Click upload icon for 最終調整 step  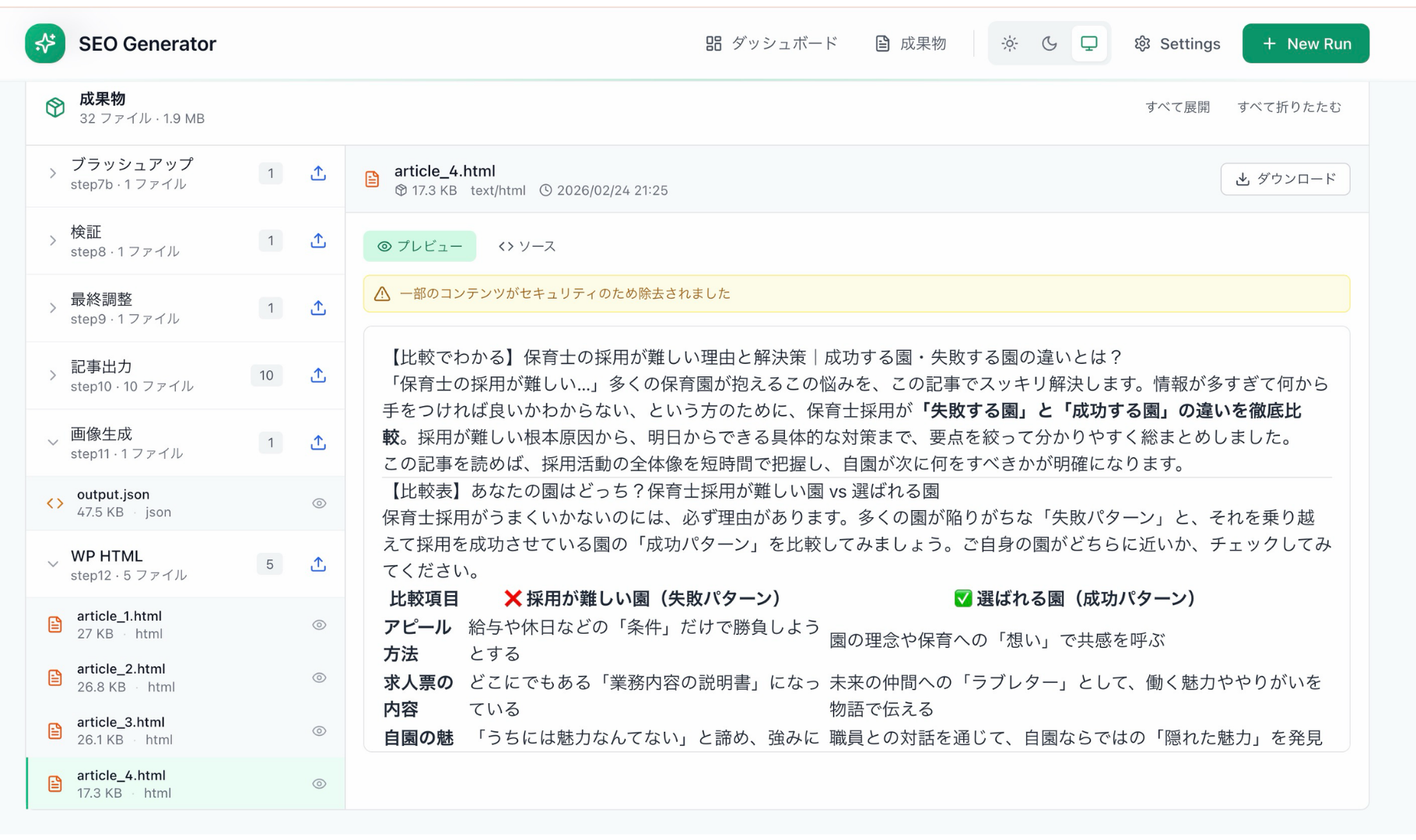pyautogui.click(x=318, y=308)
